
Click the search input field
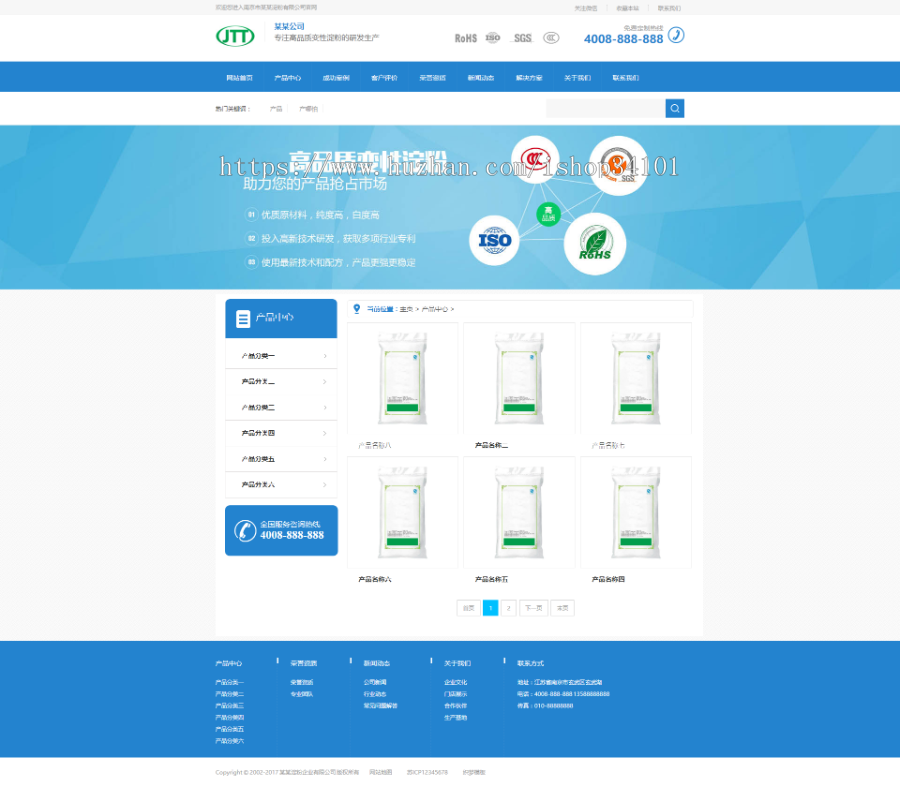click(606, 108)
